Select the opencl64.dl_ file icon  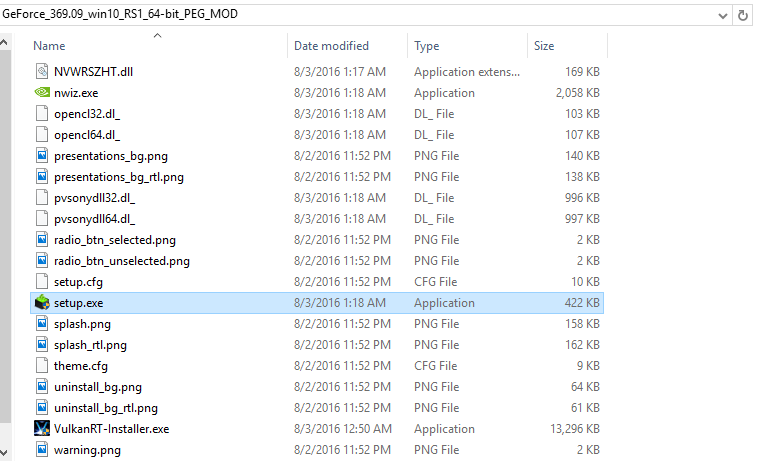(x=42, y=135)
